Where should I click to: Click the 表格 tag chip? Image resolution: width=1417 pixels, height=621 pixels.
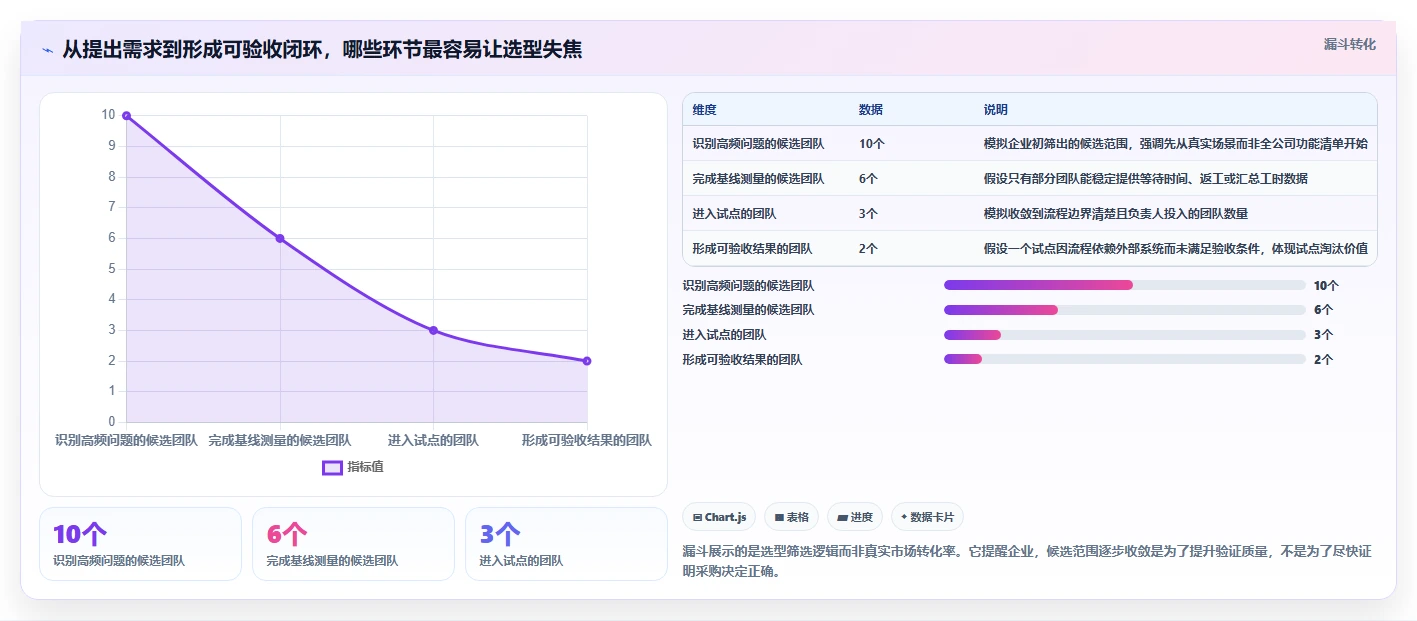791,517
